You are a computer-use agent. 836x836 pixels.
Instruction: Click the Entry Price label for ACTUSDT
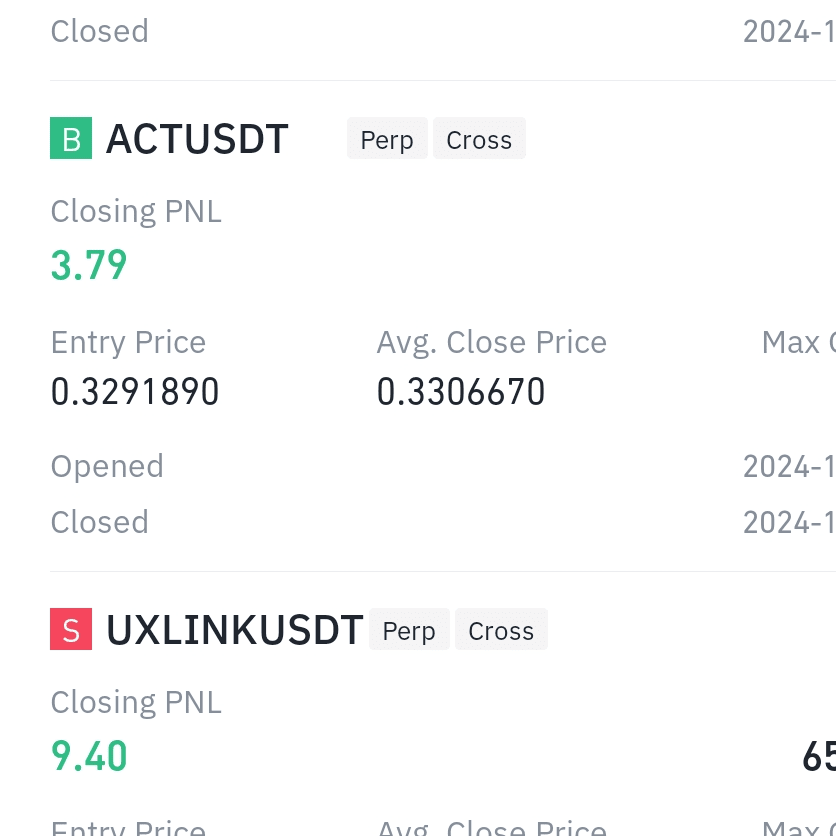click(x=128, y=342)
